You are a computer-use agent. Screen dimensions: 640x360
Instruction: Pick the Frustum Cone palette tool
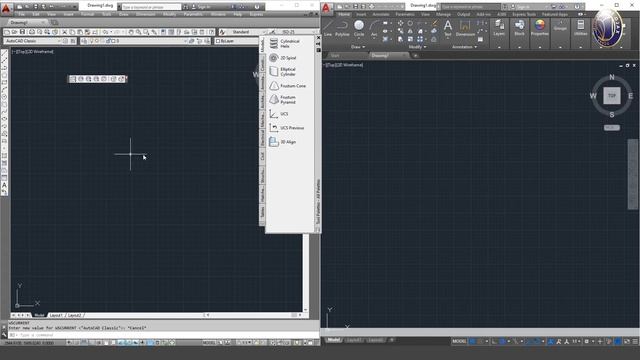287,86
